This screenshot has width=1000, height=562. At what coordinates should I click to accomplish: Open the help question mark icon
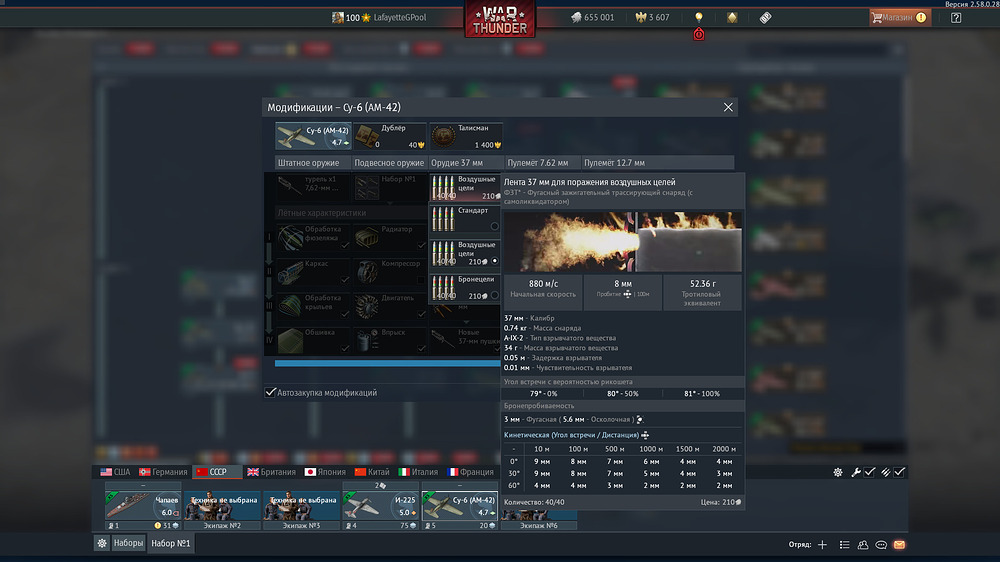[956, 17]
